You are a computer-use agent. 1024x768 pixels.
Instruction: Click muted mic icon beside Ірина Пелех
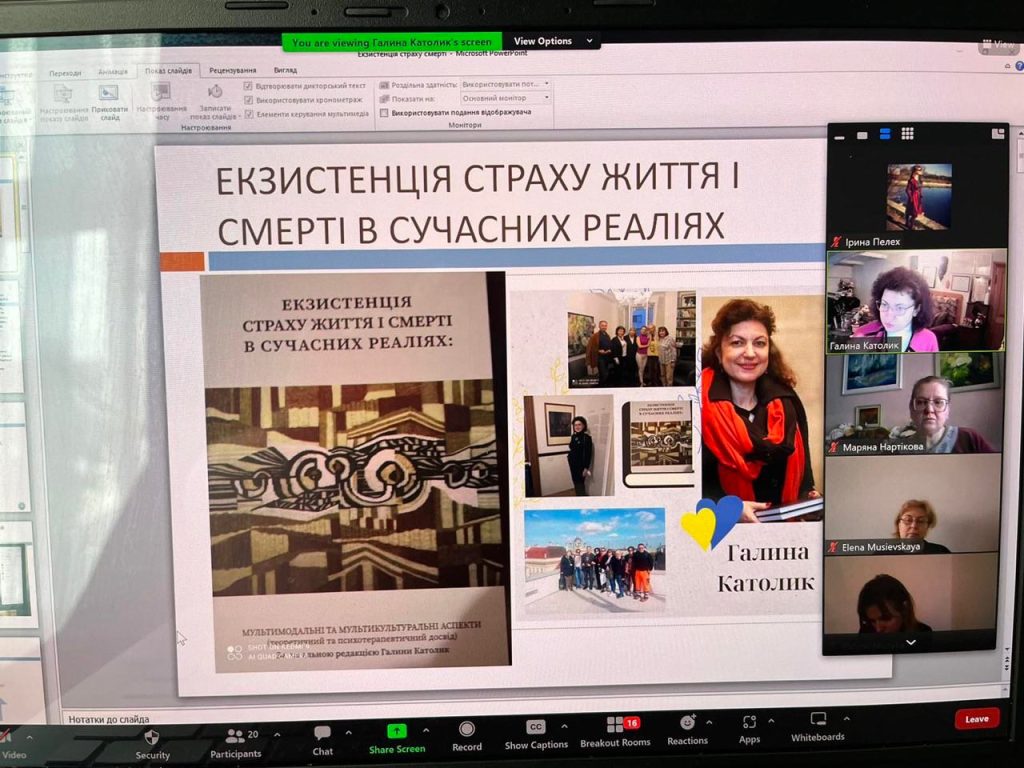click(836, 242)
